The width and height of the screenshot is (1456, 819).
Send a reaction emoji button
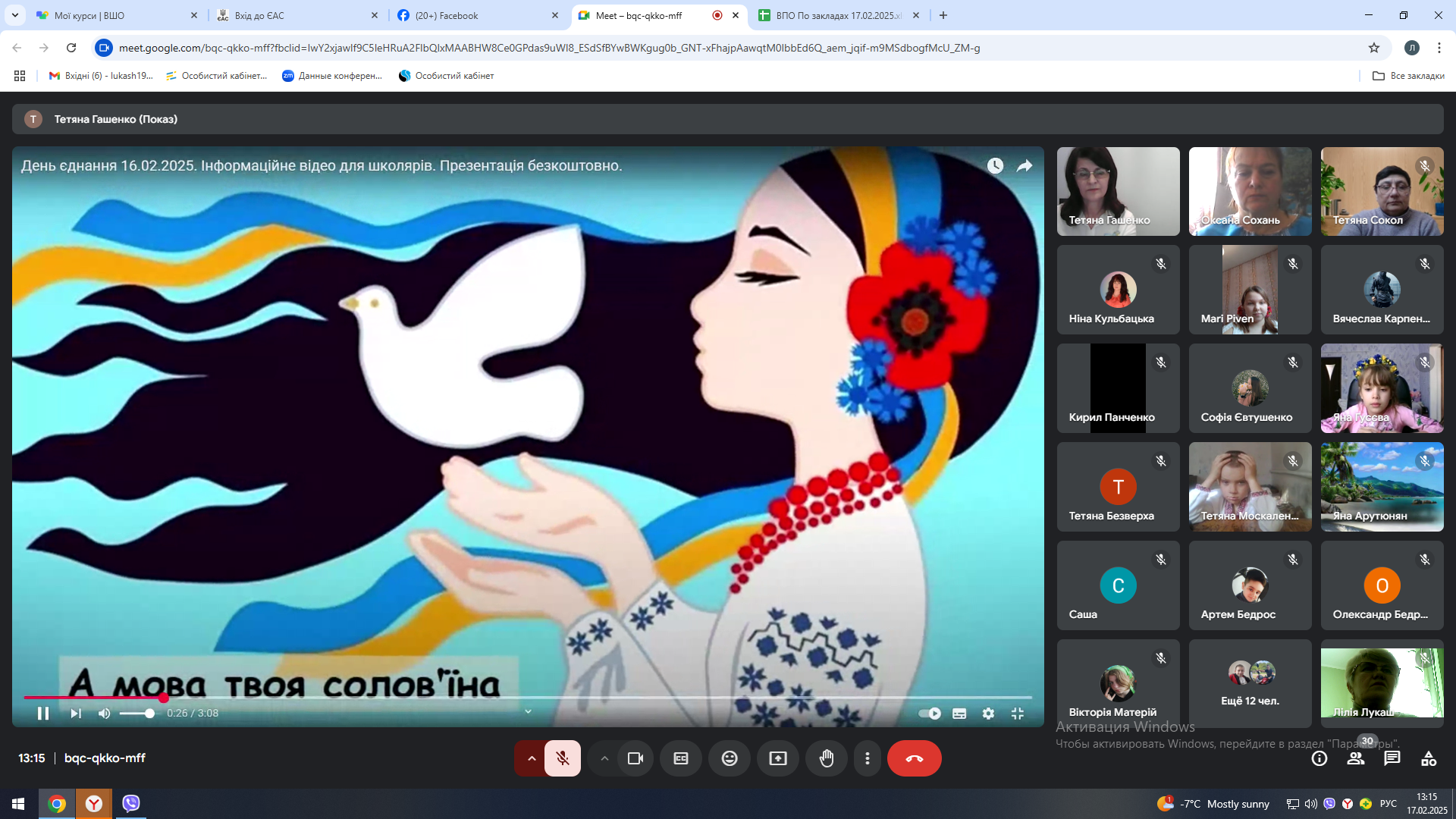point(730,758)
